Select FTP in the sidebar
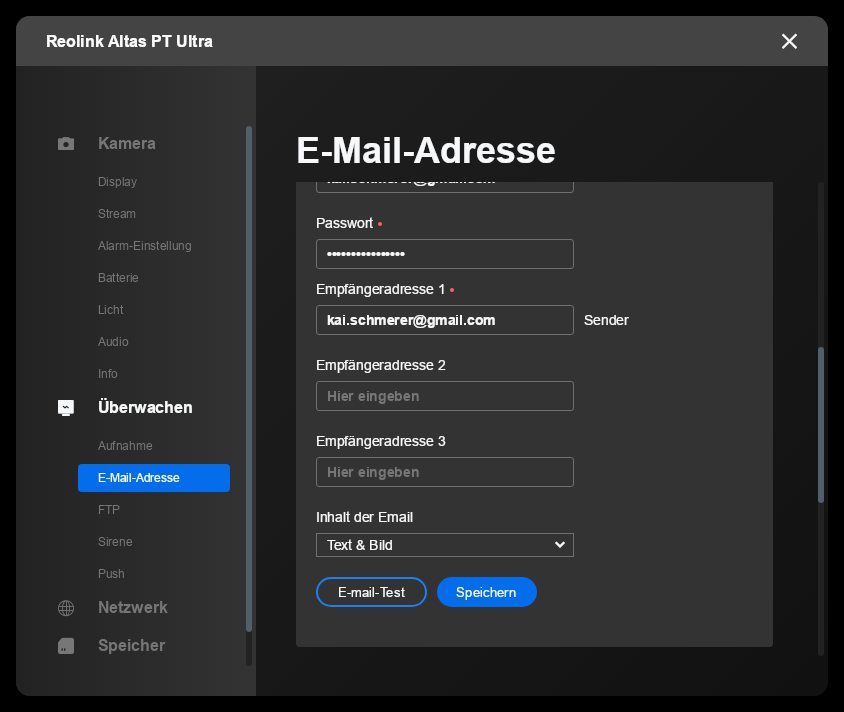Viewport: 844px width, 712px height. point(109,510)
